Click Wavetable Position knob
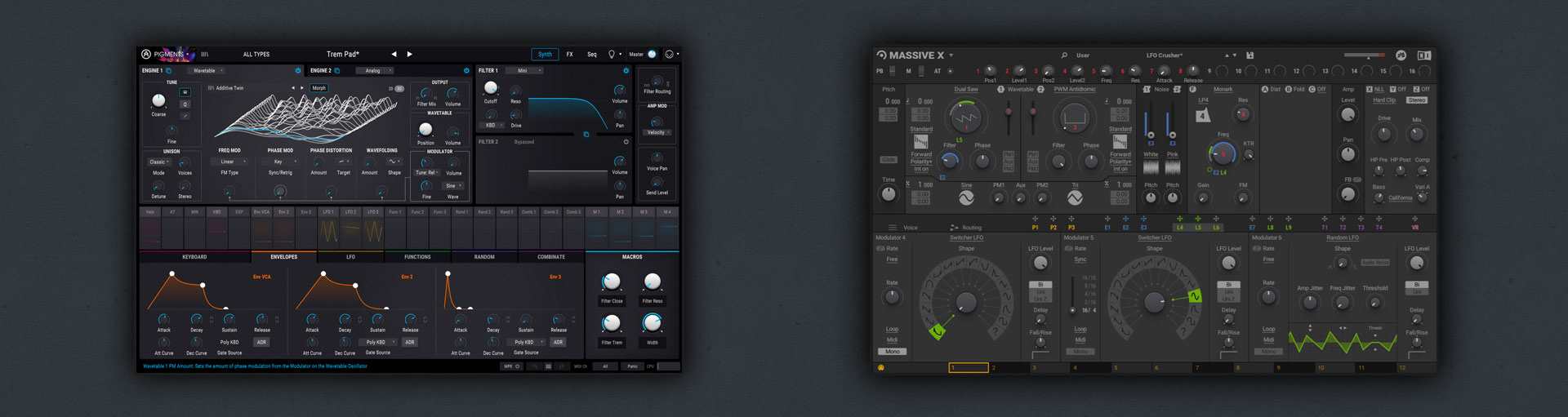The height and width of the screenshot is (417, 1568). pos(425,129)
